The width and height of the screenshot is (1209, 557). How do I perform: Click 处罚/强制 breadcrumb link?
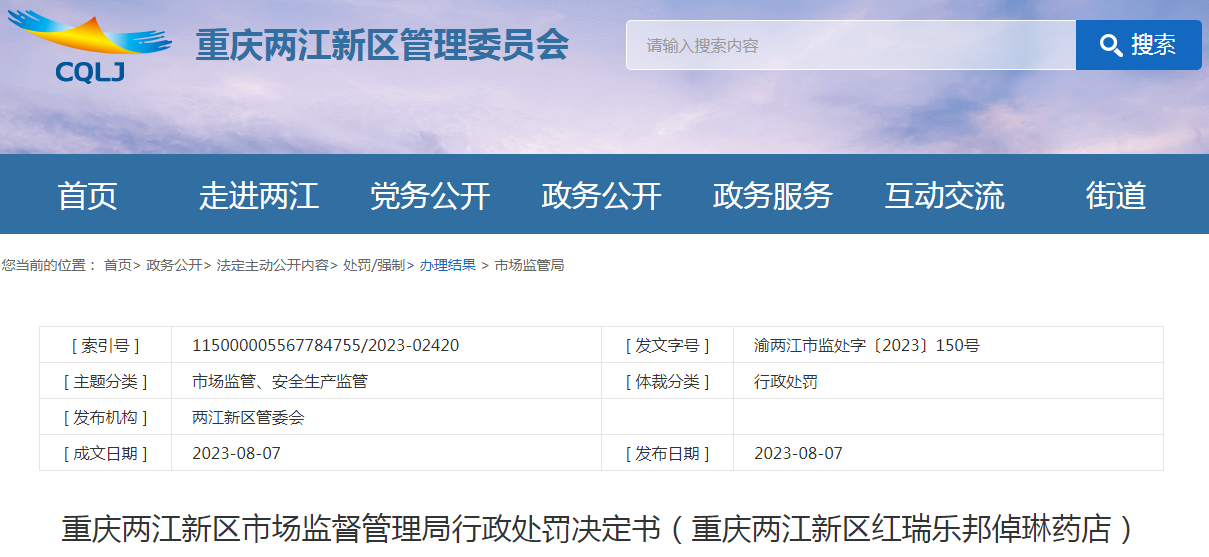click(374, 265)
